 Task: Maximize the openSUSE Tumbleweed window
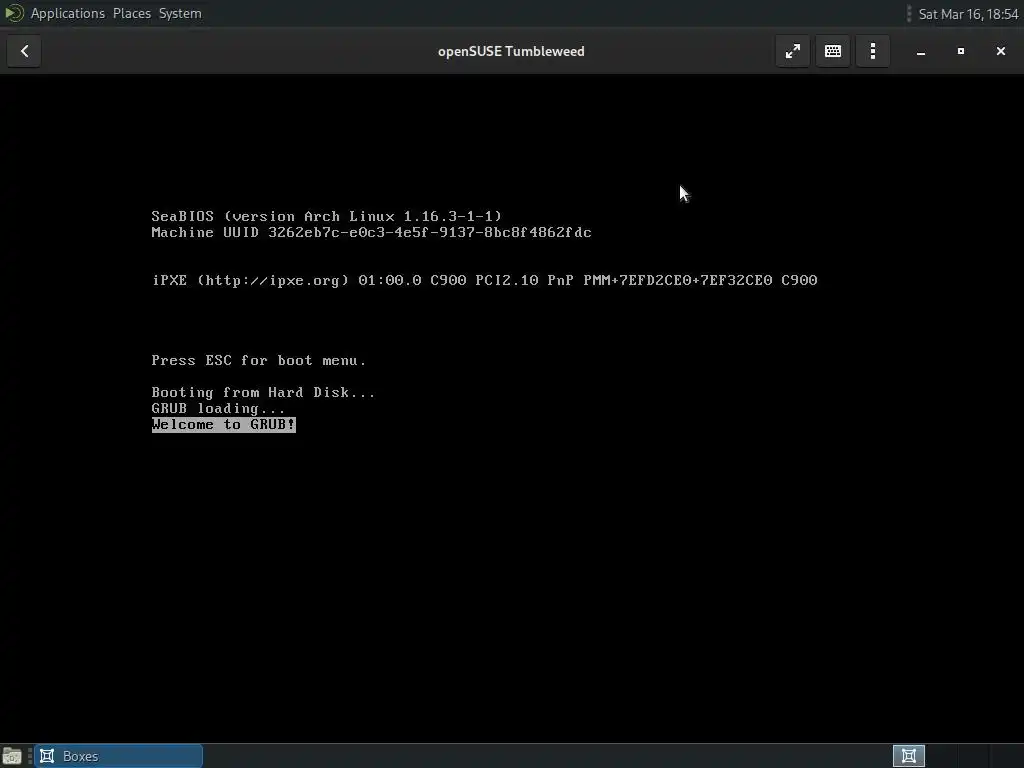pos(961,51)
